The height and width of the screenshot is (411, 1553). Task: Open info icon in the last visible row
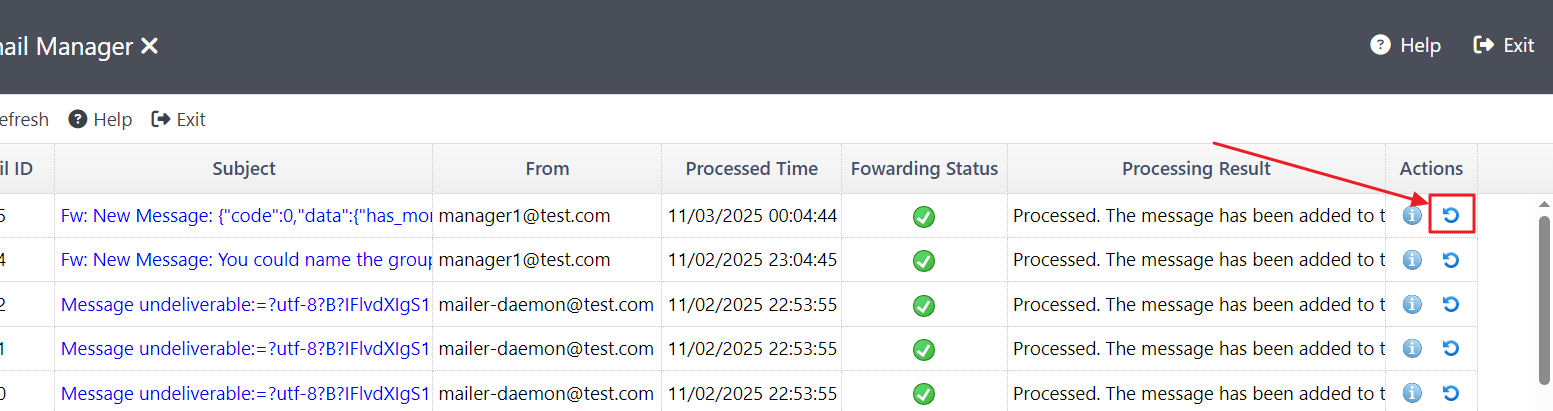tap(1412, 392)
